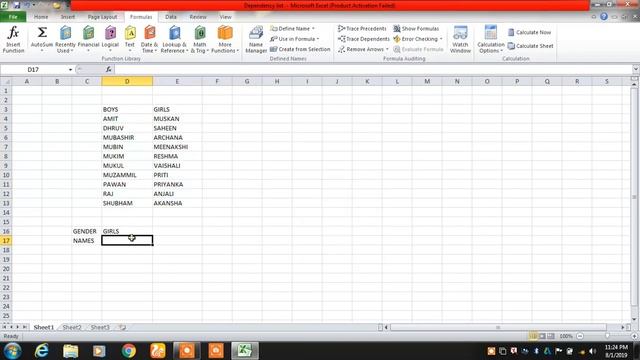The height and width of the screenshot is (360, 640).
Task: Switch to Page Break Preview in status bar
Action: 551,336
